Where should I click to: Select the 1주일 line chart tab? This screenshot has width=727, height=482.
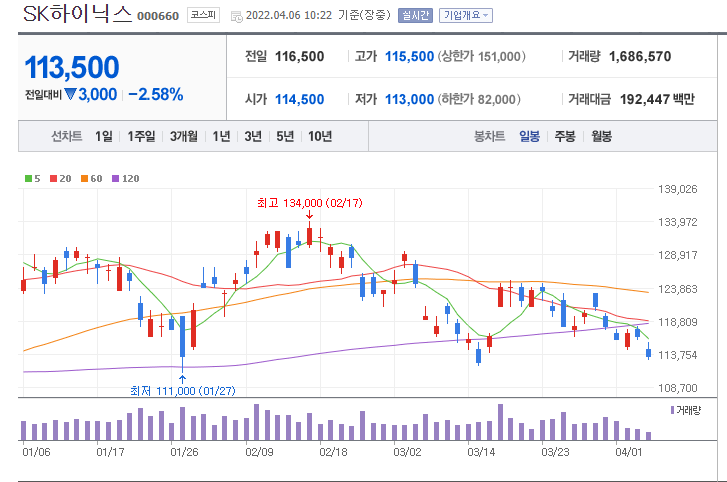pos(141,136)
